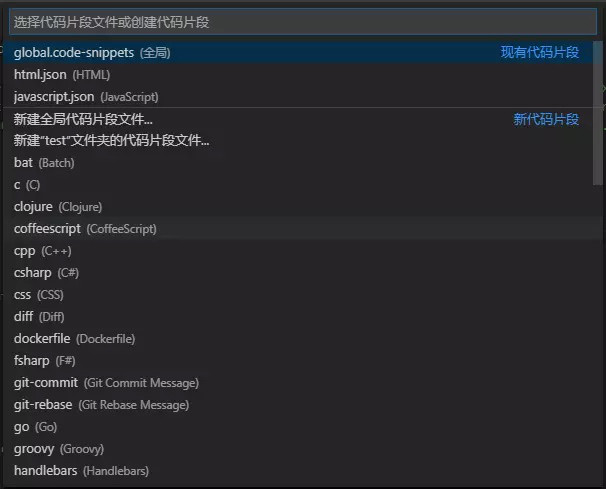The width and height of the screenshot is (606, 489).
Task: Choose 新建全局代码片段文件 option
Action: [x=83, y=119]
